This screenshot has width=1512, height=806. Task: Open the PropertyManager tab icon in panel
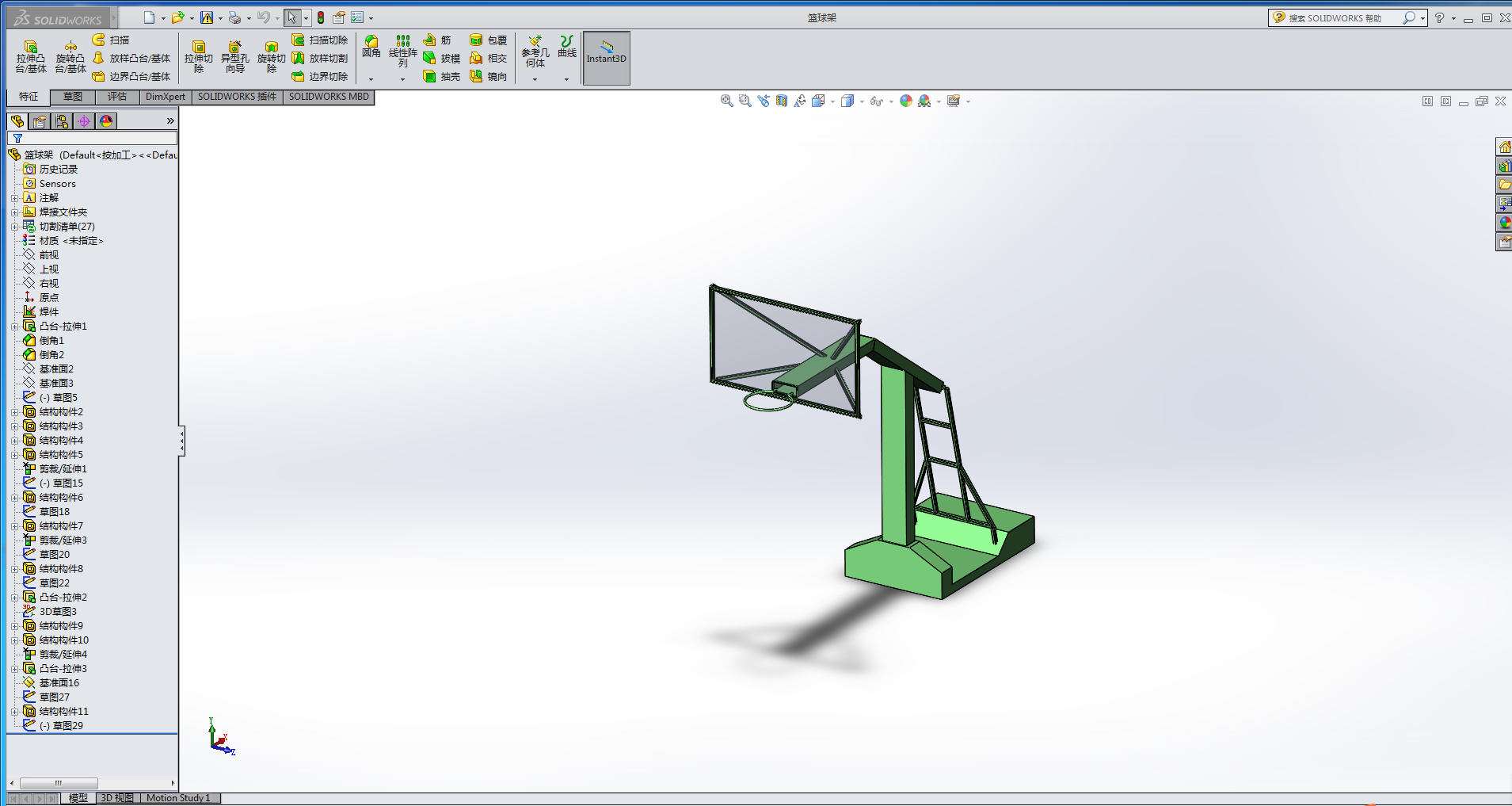(x=40, y=121)
